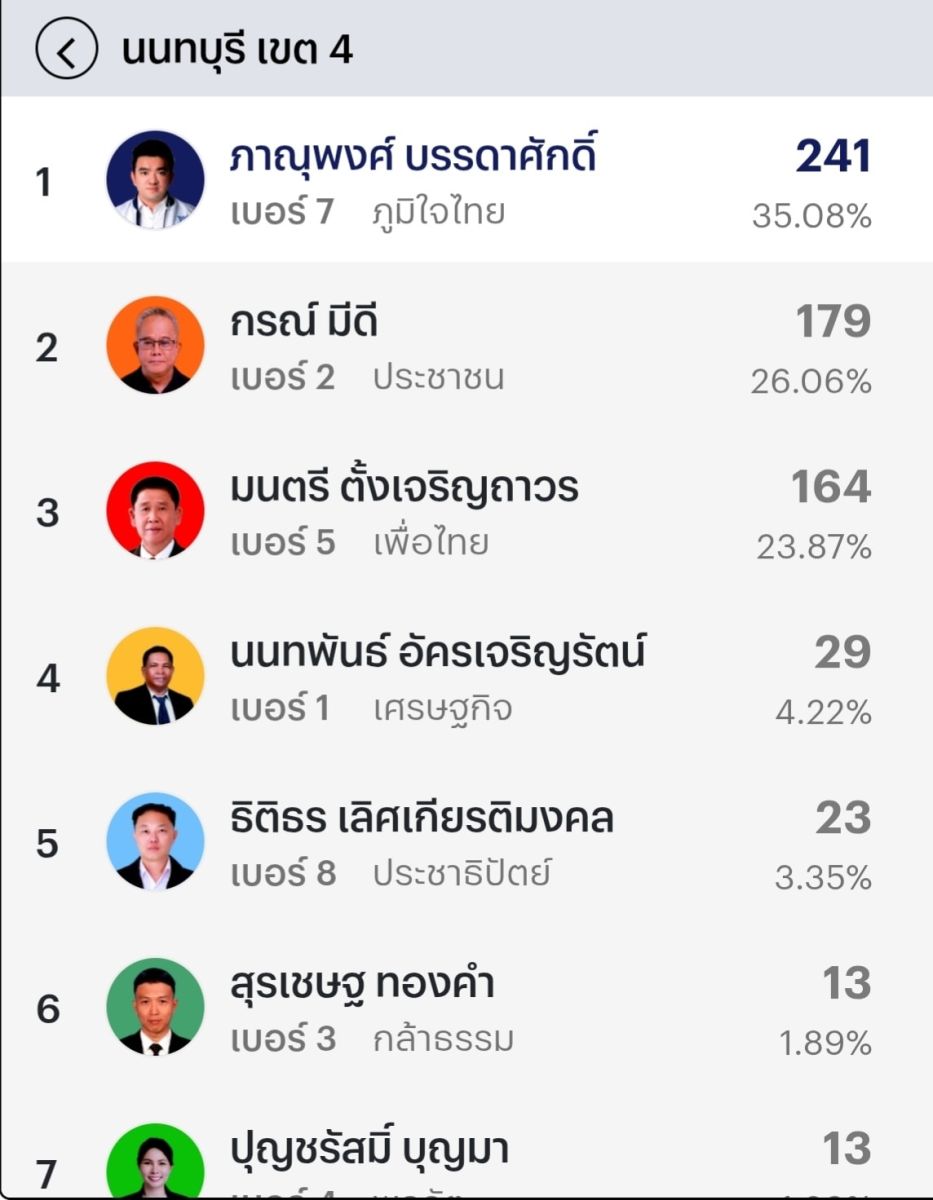Tap กรณ์ มีดี's orange avatar photo
The width and height of the screenshot is (933, 1200).
(x=155, y=345)
